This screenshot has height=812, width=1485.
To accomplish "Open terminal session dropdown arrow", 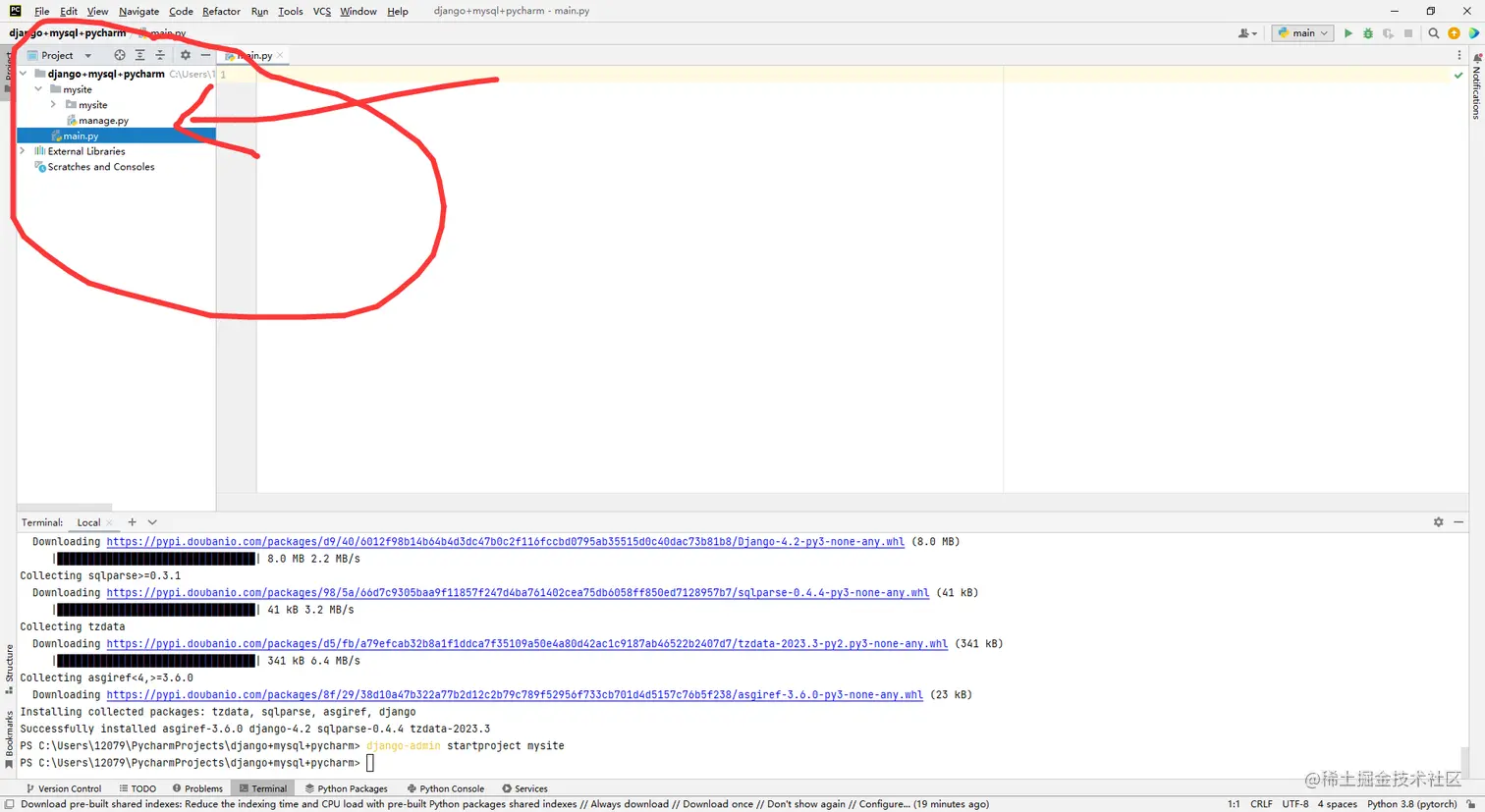I will [152, 522].
